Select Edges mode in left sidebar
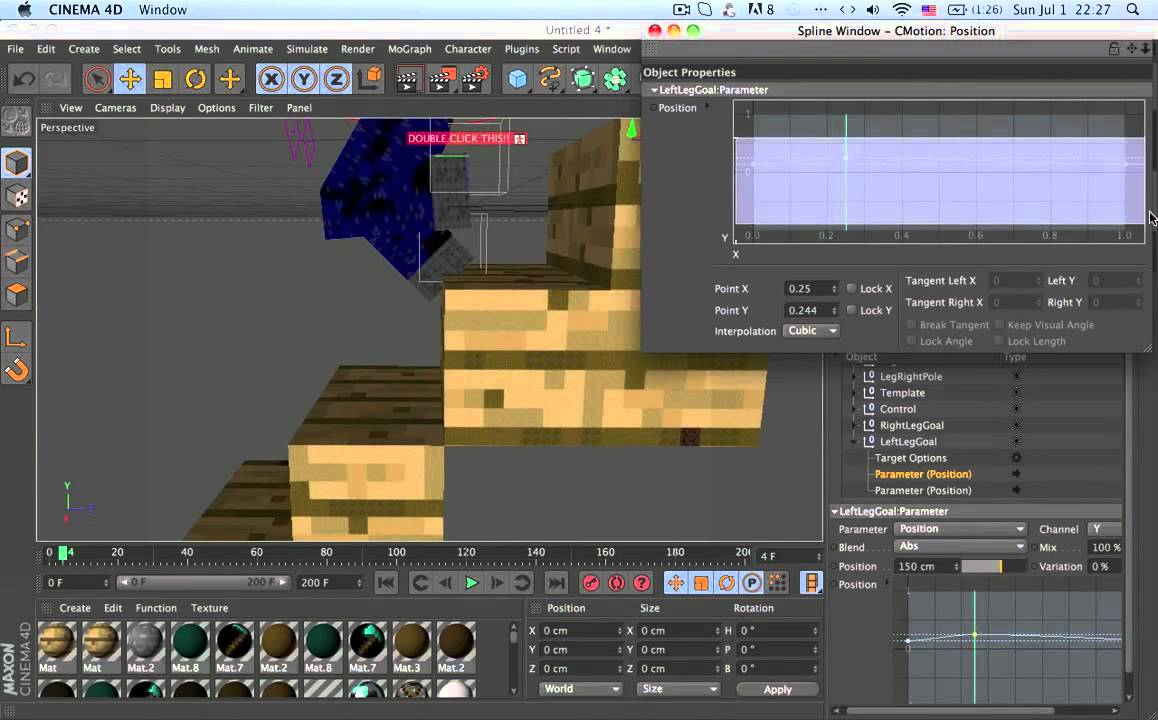 [x=16, y=261]
